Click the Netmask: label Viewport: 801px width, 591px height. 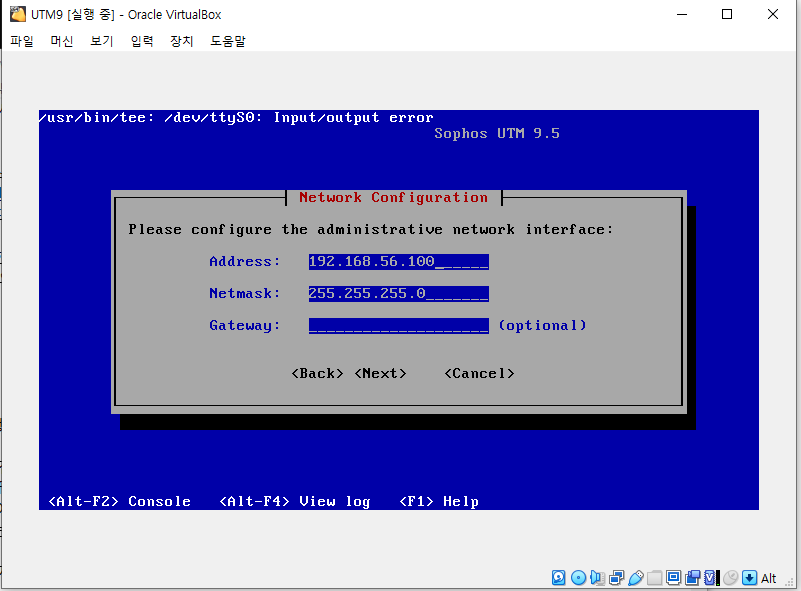(x=245, y=294)
